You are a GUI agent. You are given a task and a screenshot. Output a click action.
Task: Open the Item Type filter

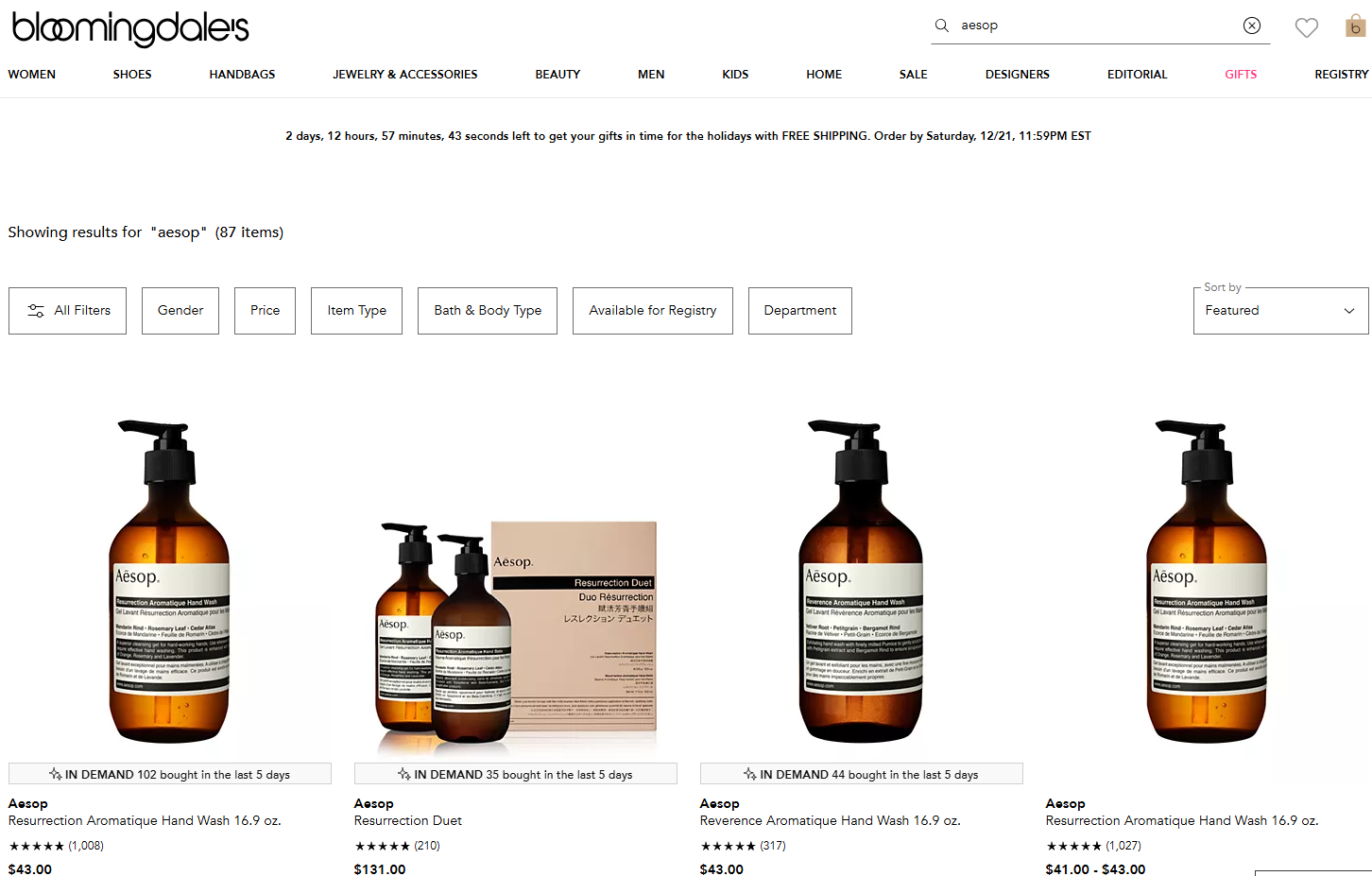coord(356,311)
